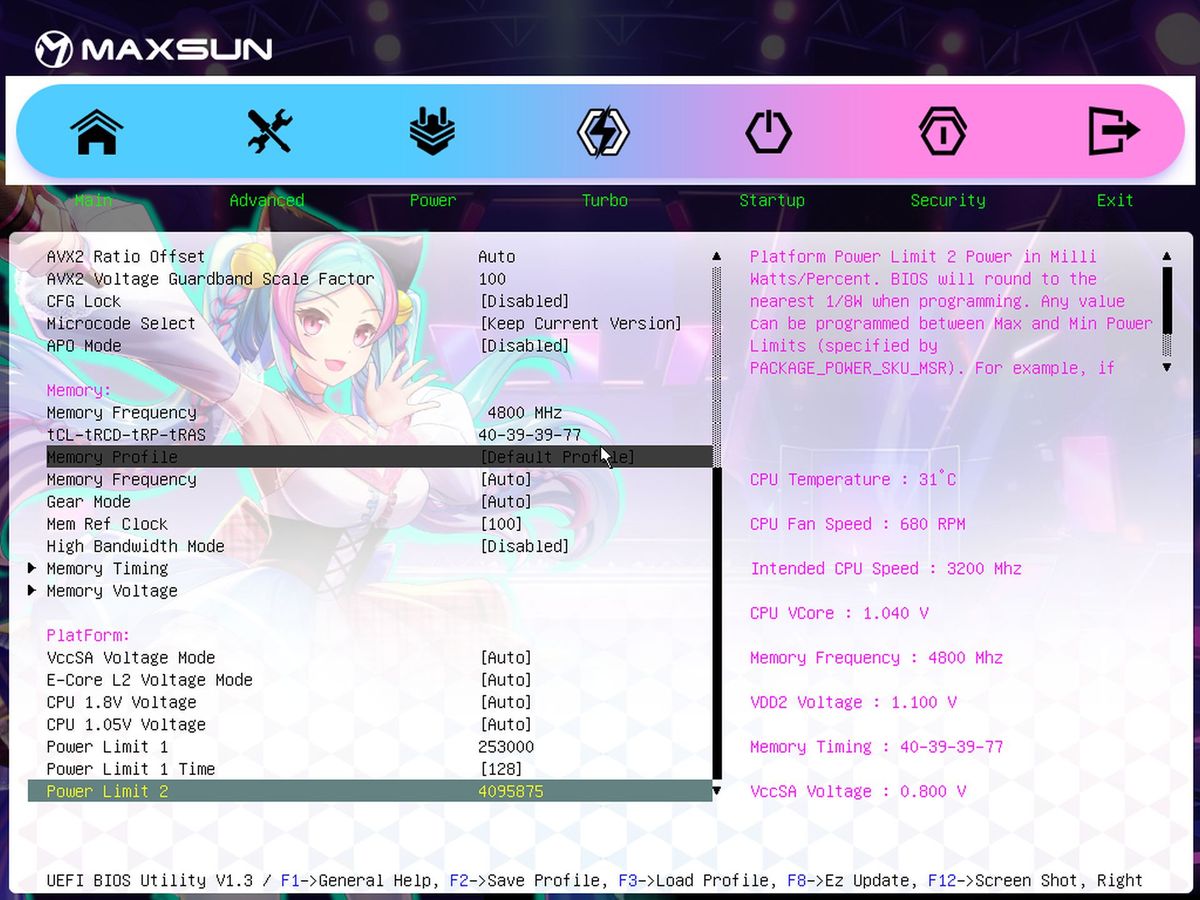Change E-Core L2 Voltage Mode [Auto]
1200x900 pixels.
point(505,680)
